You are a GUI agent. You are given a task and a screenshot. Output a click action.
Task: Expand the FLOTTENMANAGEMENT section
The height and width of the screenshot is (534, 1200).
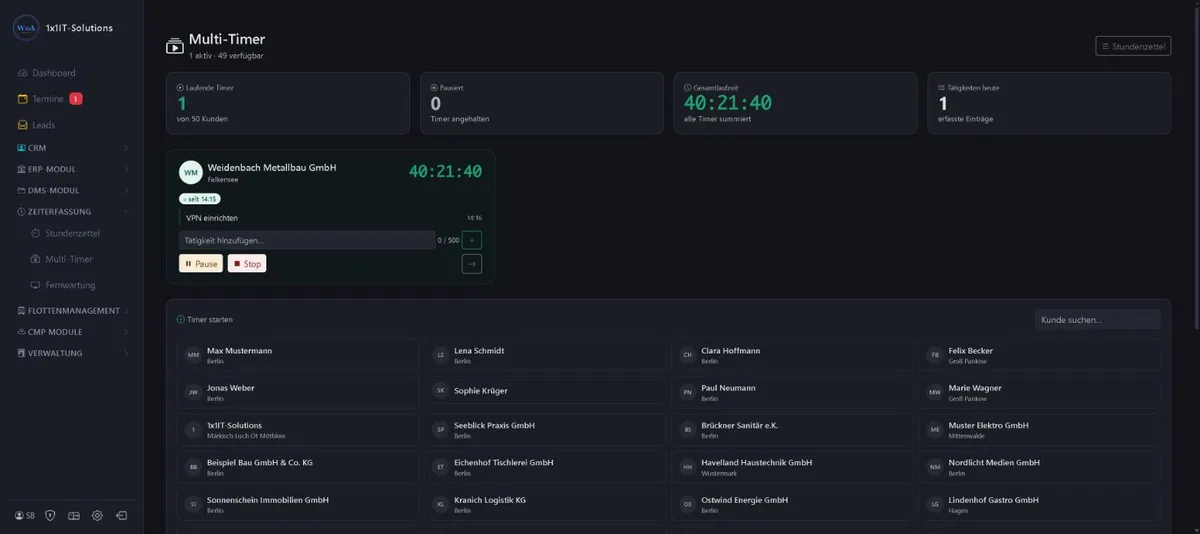[x=72, y=310]
